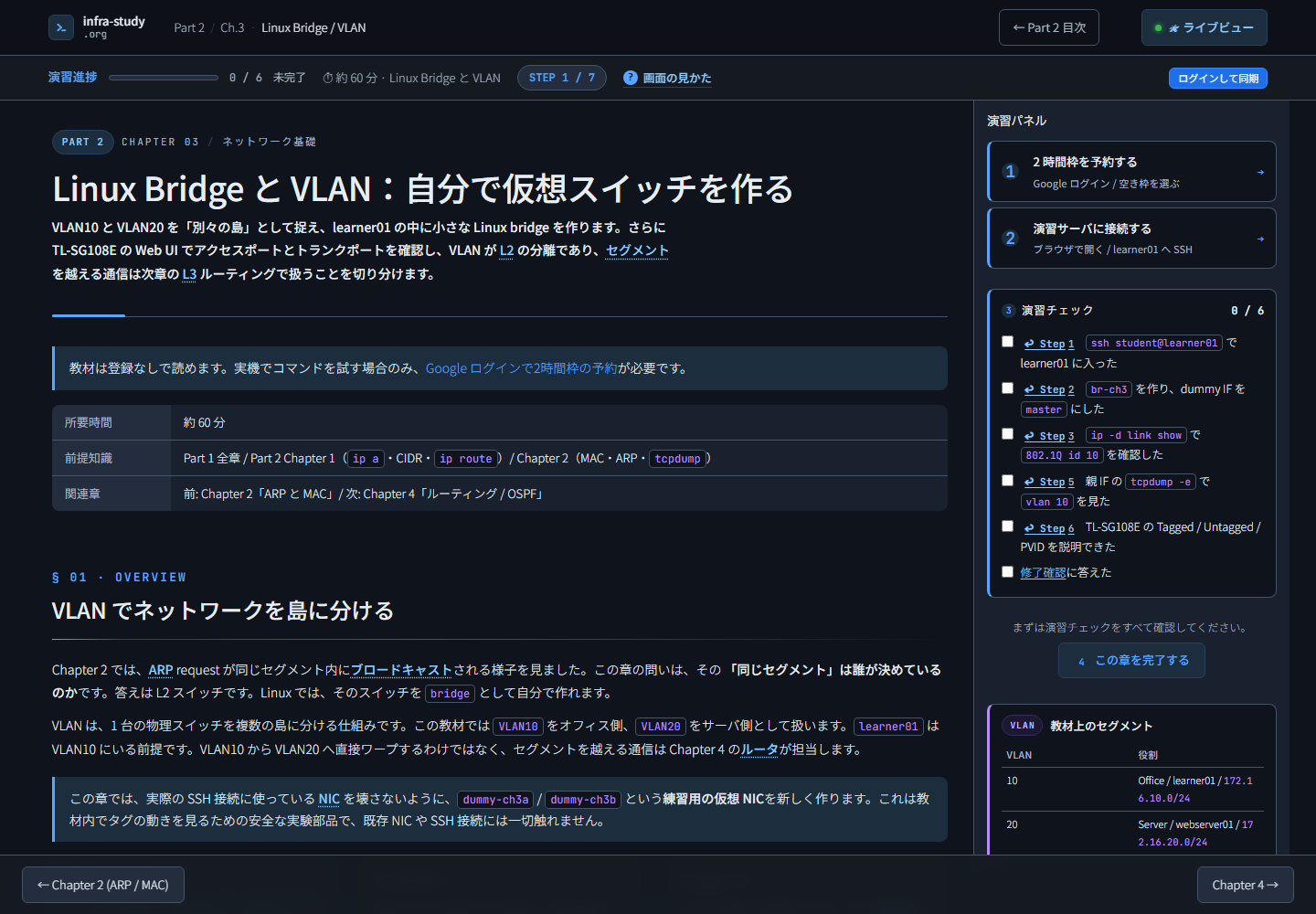
Task: Click the ログインして同期 button
Action: tap(1218, 79)
